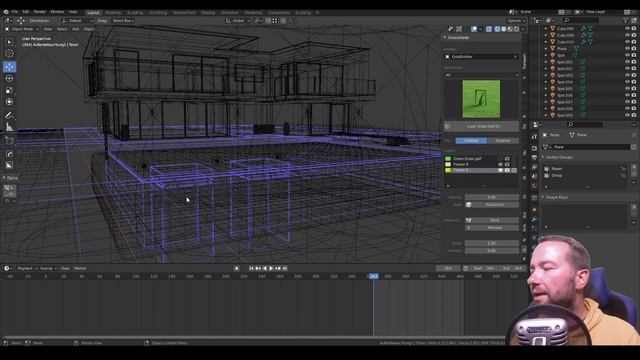Image resolution: width=640 pixels, height=360 pixels.
Task: Expand the Cube.008 outliner row
Action: pos(546,36)
